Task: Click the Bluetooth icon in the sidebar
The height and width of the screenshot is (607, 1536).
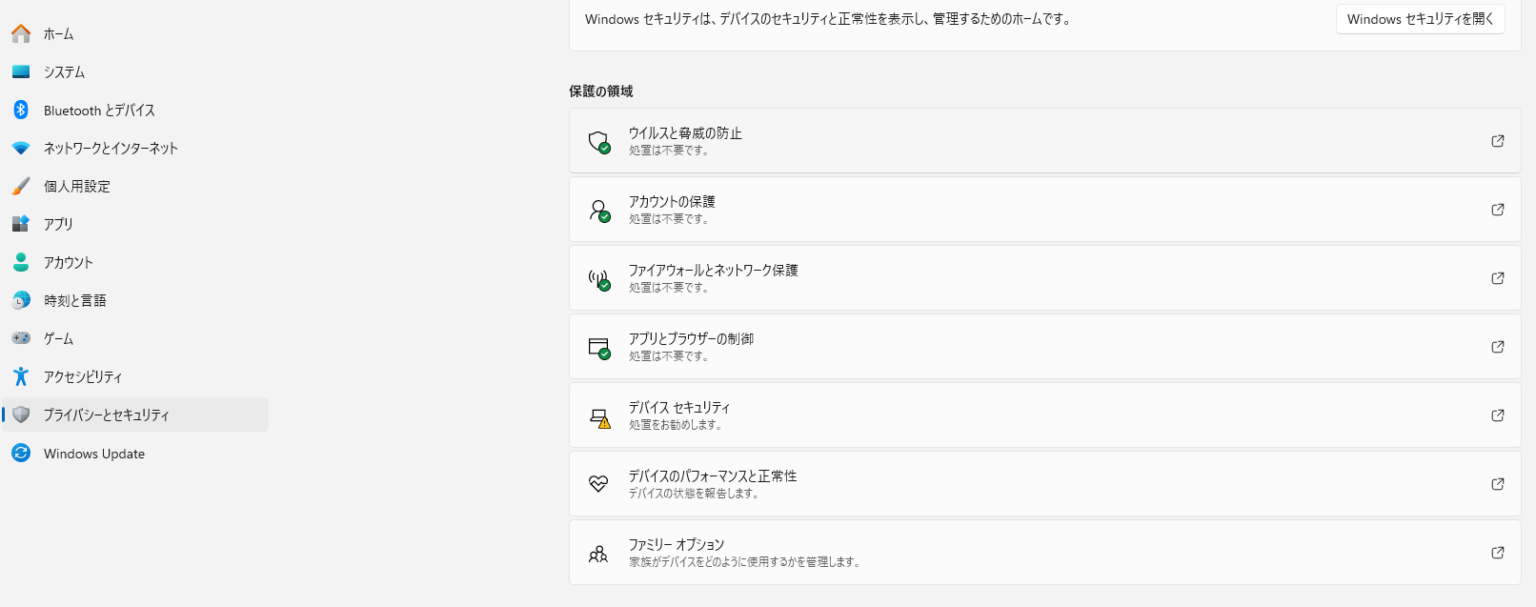Action: [x=21, y=110]
